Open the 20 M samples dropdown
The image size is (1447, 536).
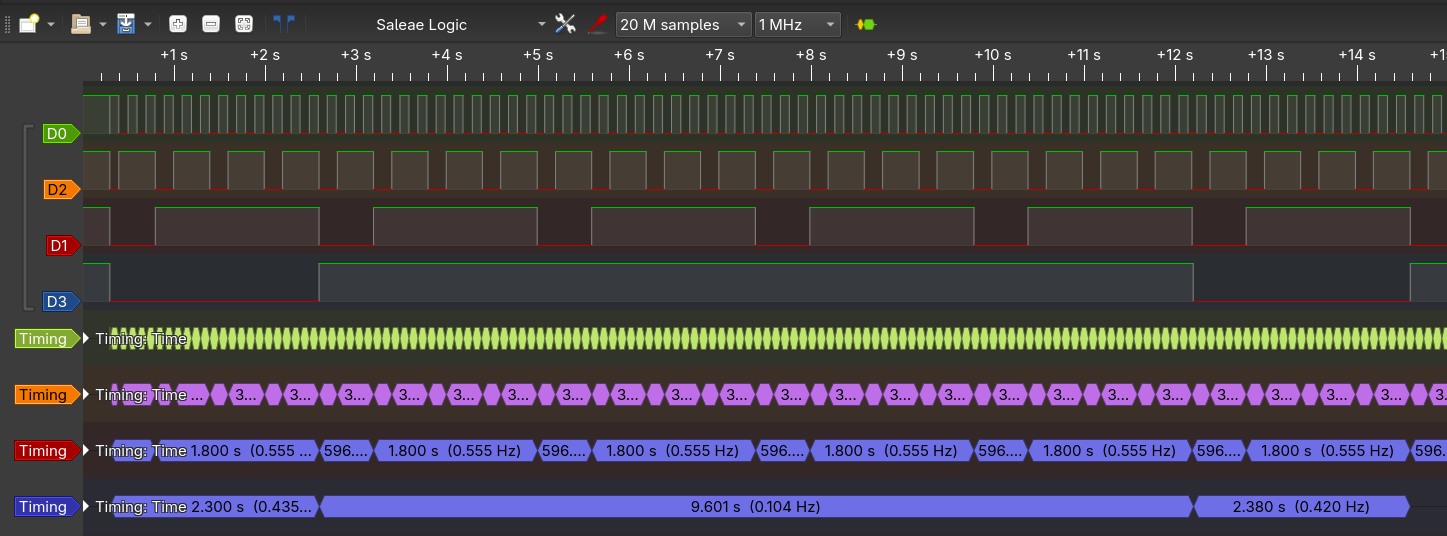[x=684, y=24]
